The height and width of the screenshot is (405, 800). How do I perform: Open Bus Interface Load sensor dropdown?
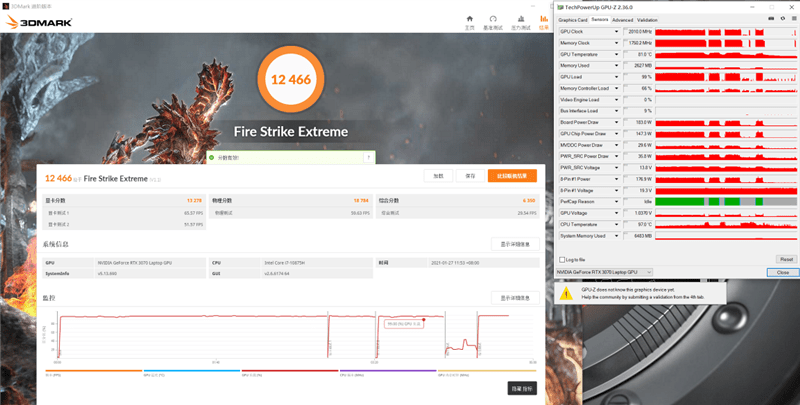pos(616,111)
